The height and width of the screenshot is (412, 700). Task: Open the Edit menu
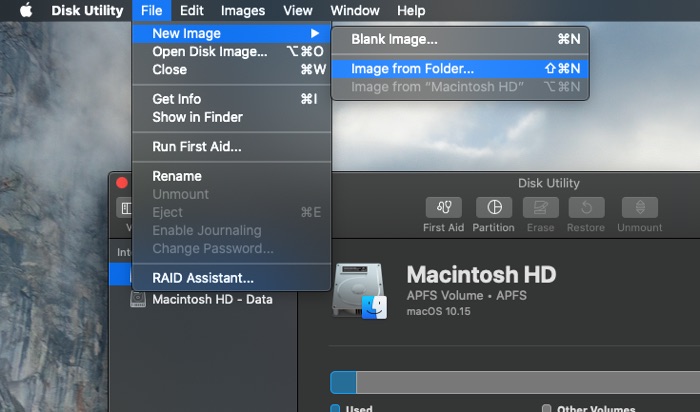[192, 10]
